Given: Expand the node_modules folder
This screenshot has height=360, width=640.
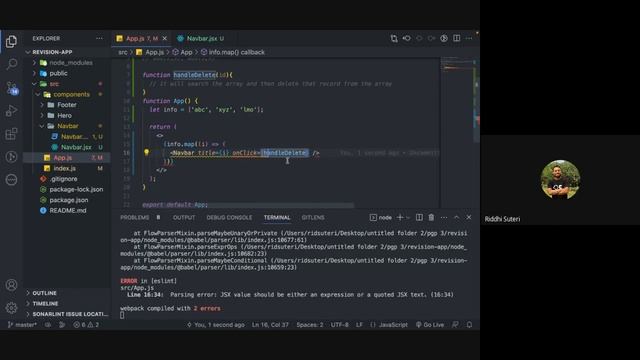Looking at the screenshot, I should [x=66, y=63].
